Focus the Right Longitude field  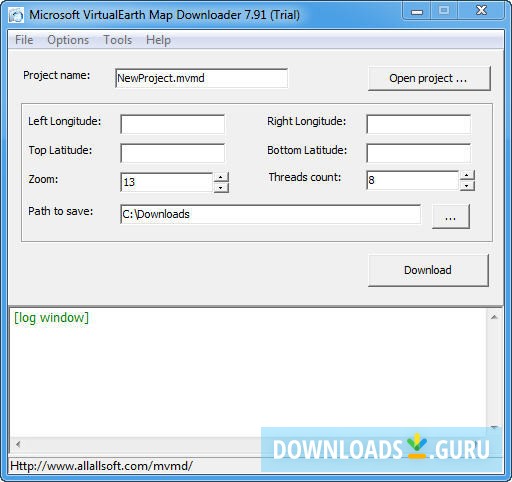418,124
